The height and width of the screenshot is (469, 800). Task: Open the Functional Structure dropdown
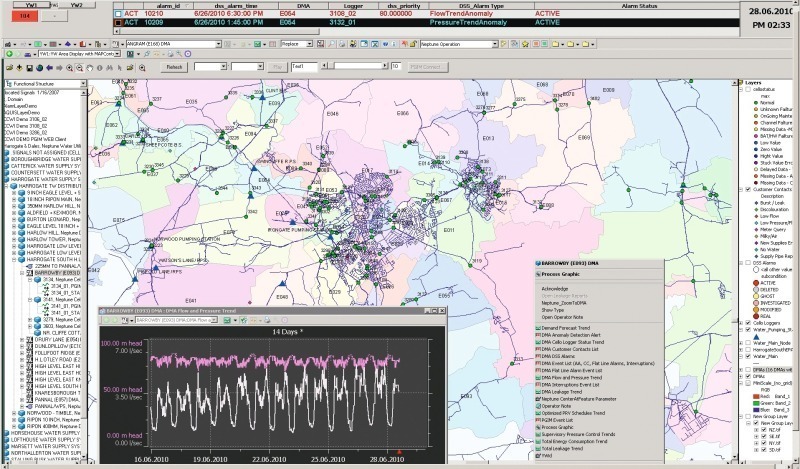coord(83,83)
